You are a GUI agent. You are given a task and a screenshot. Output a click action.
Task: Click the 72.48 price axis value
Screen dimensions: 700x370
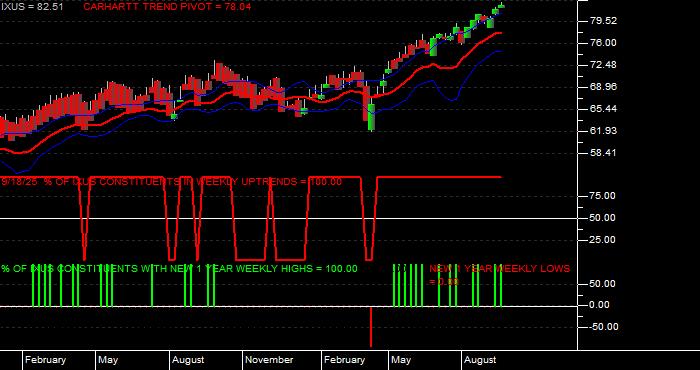coord(604,65)
